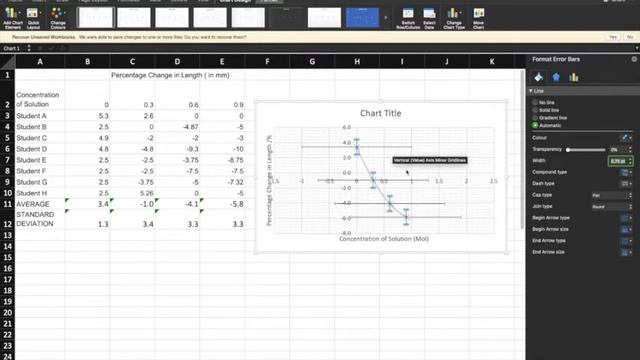
Task: Click the Name Box showing Chart 1
Action: click(x=13, y=48)
